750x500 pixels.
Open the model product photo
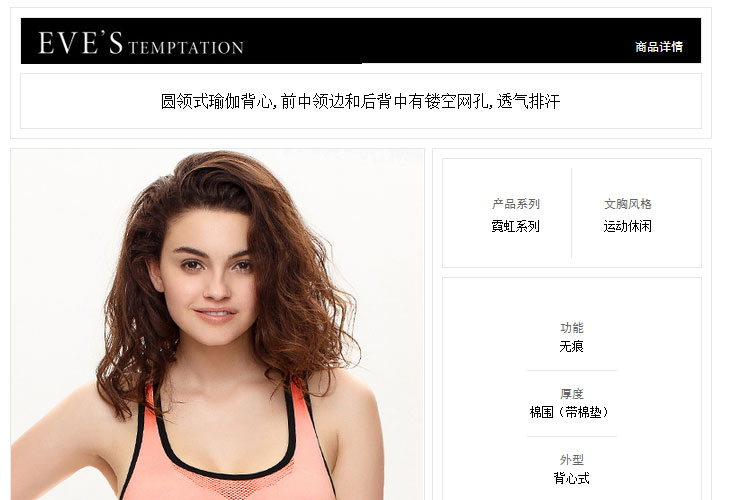[218, 324]
